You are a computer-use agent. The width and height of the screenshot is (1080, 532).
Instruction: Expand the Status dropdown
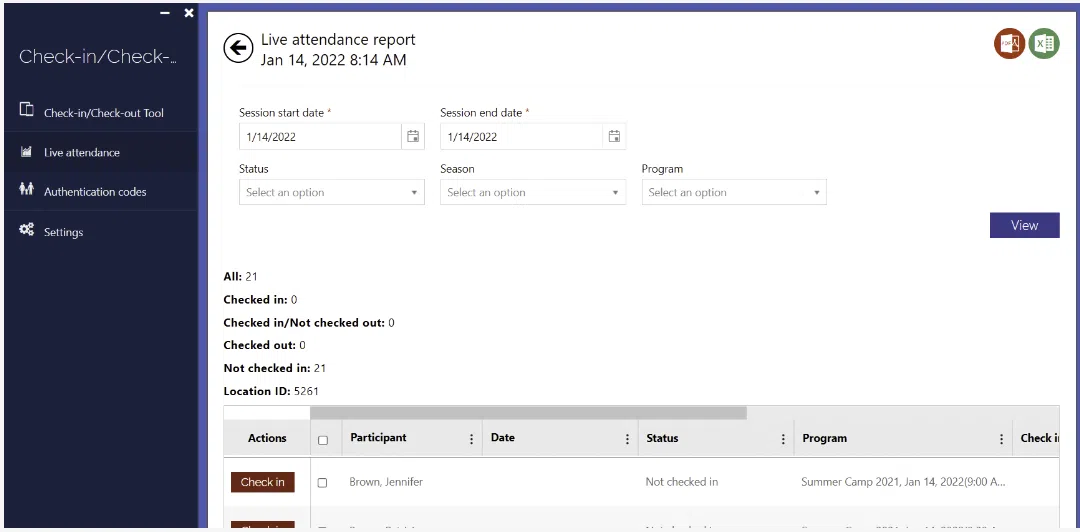332,193
